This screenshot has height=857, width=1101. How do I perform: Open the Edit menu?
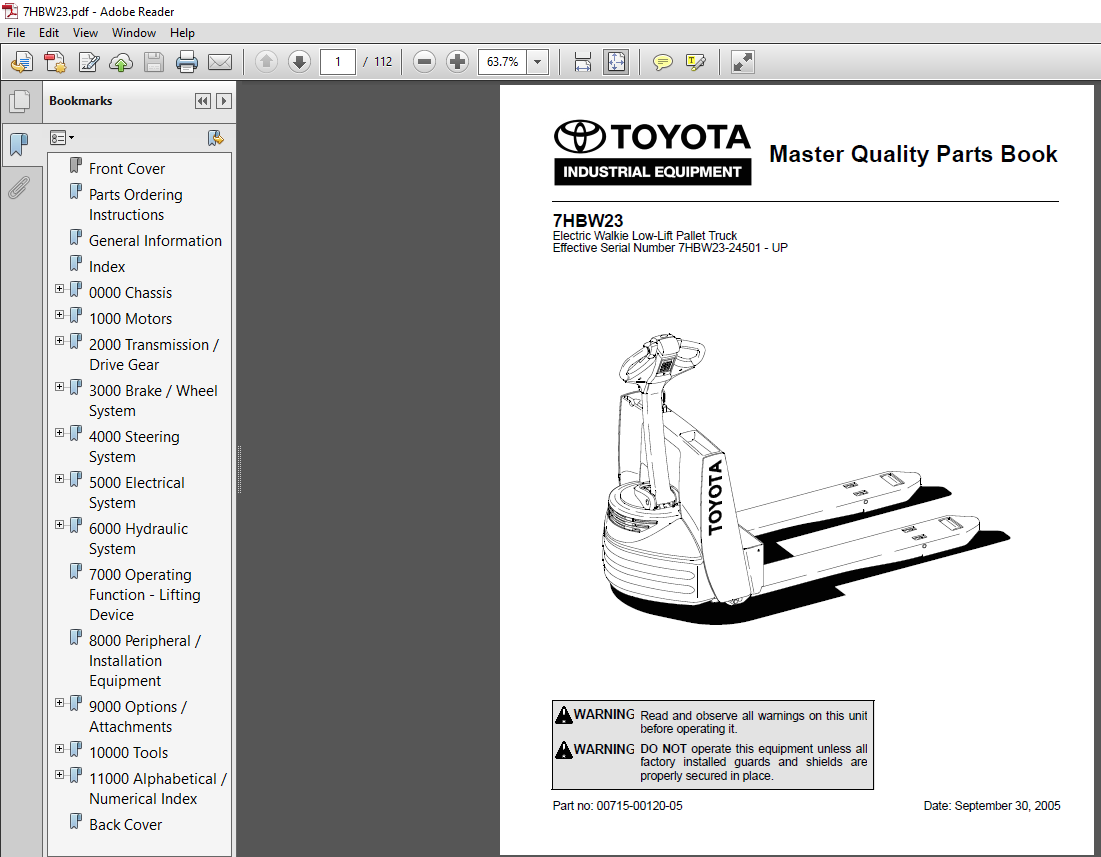48,33
